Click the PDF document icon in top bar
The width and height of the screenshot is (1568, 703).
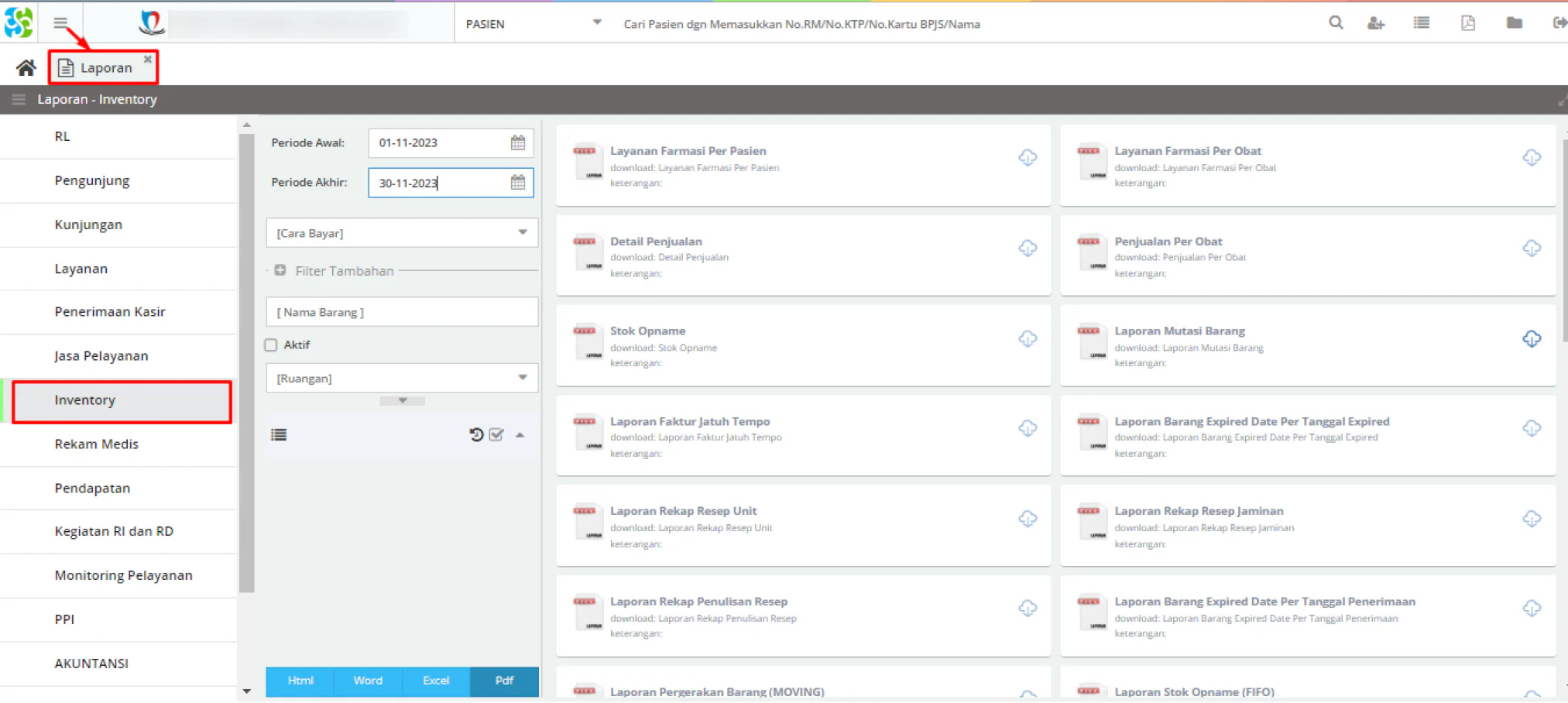[x=1468, y=23]
